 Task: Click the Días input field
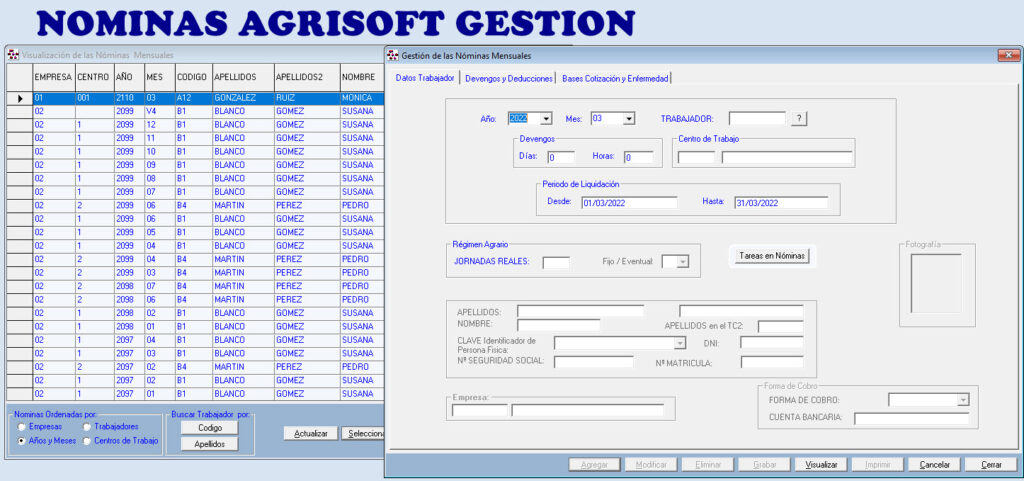pyautogui.click(x=560, y=157)
